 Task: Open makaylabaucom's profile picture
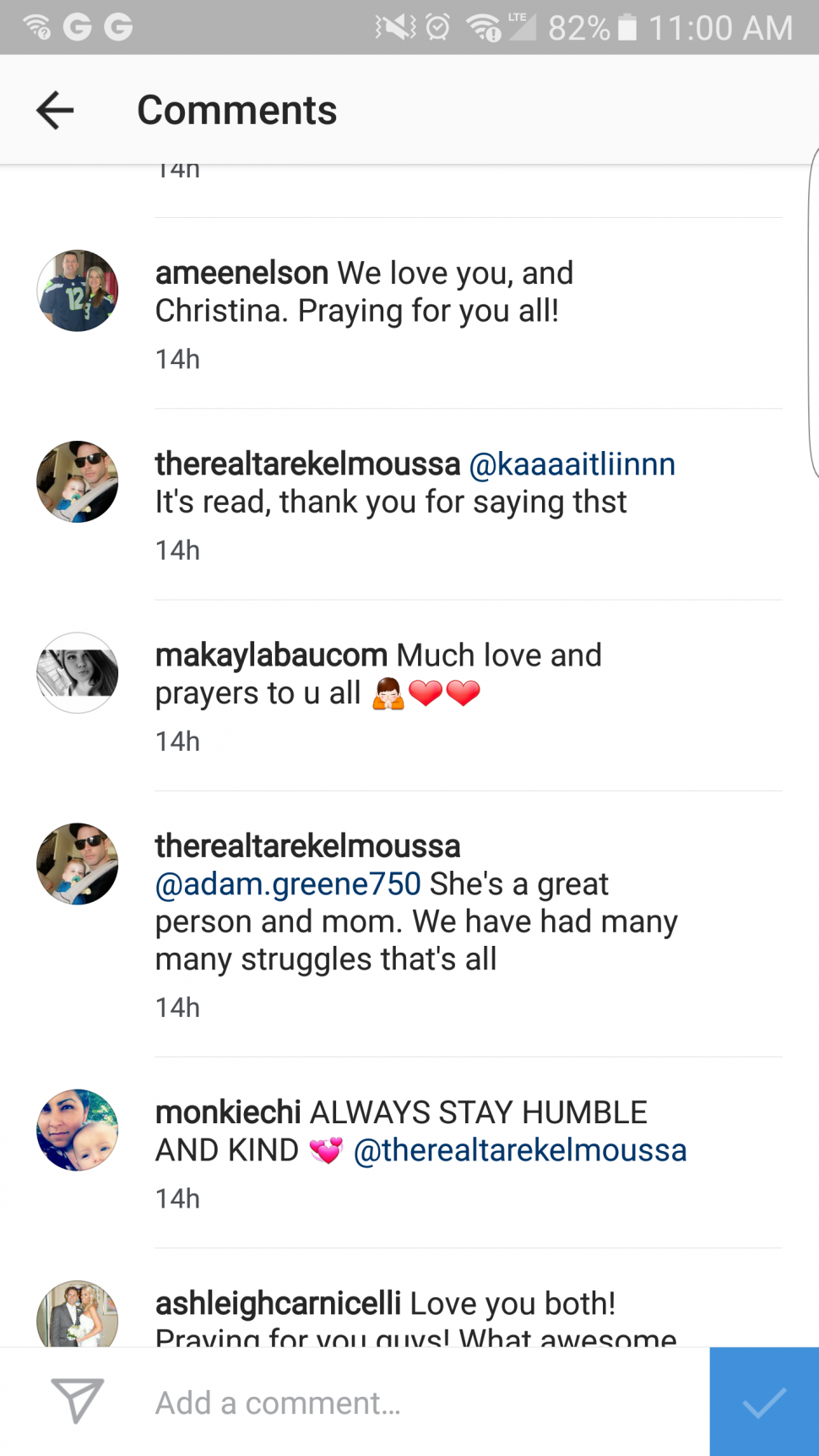click(x=78, y=673)
